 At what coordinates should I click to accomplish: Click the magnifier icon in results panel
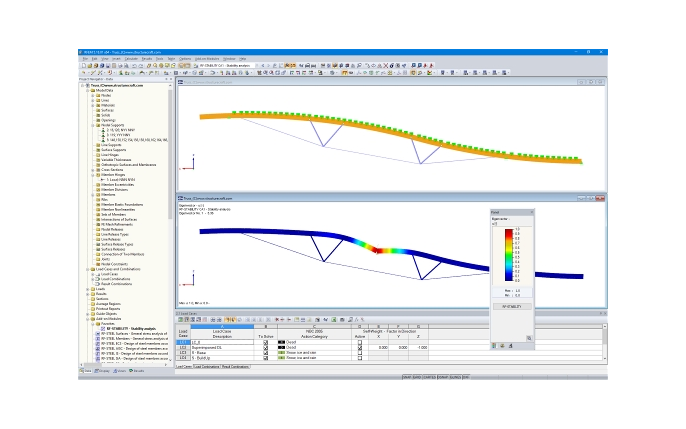coord(529,338)
